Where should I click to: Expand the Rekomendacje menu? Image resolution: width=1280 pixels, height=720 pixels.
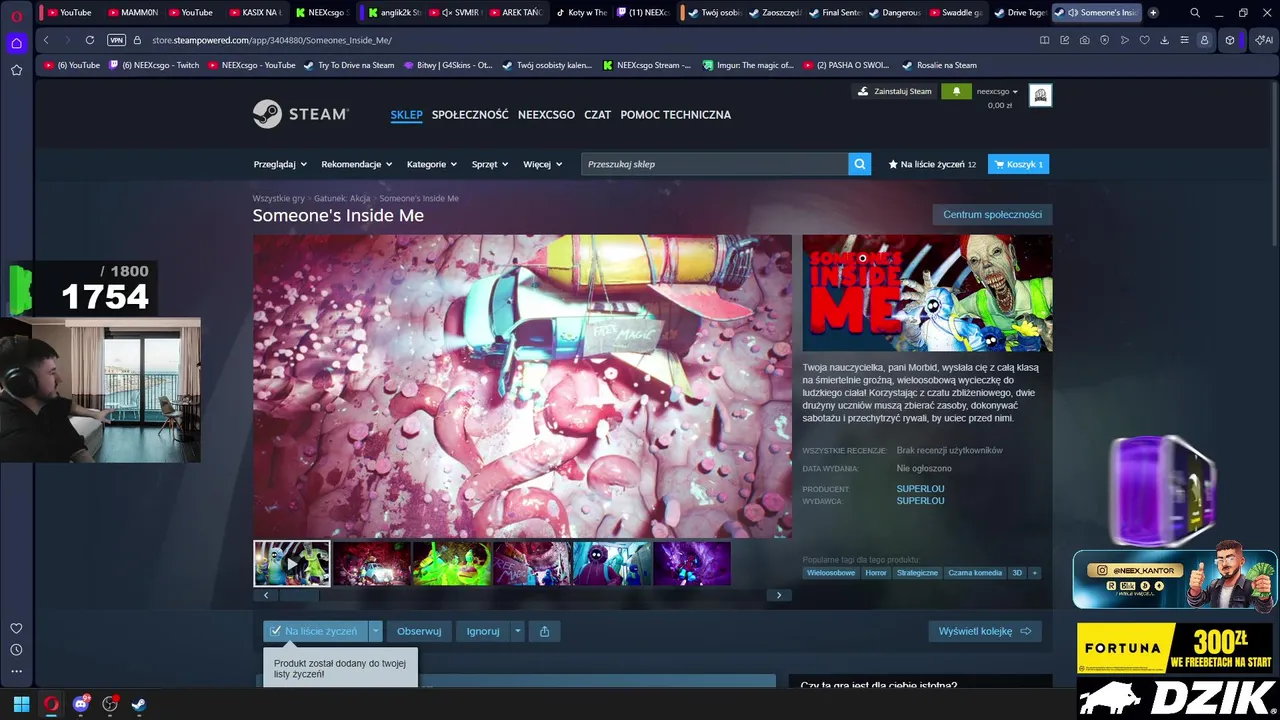pyautogui.click(x=356, y=164)
